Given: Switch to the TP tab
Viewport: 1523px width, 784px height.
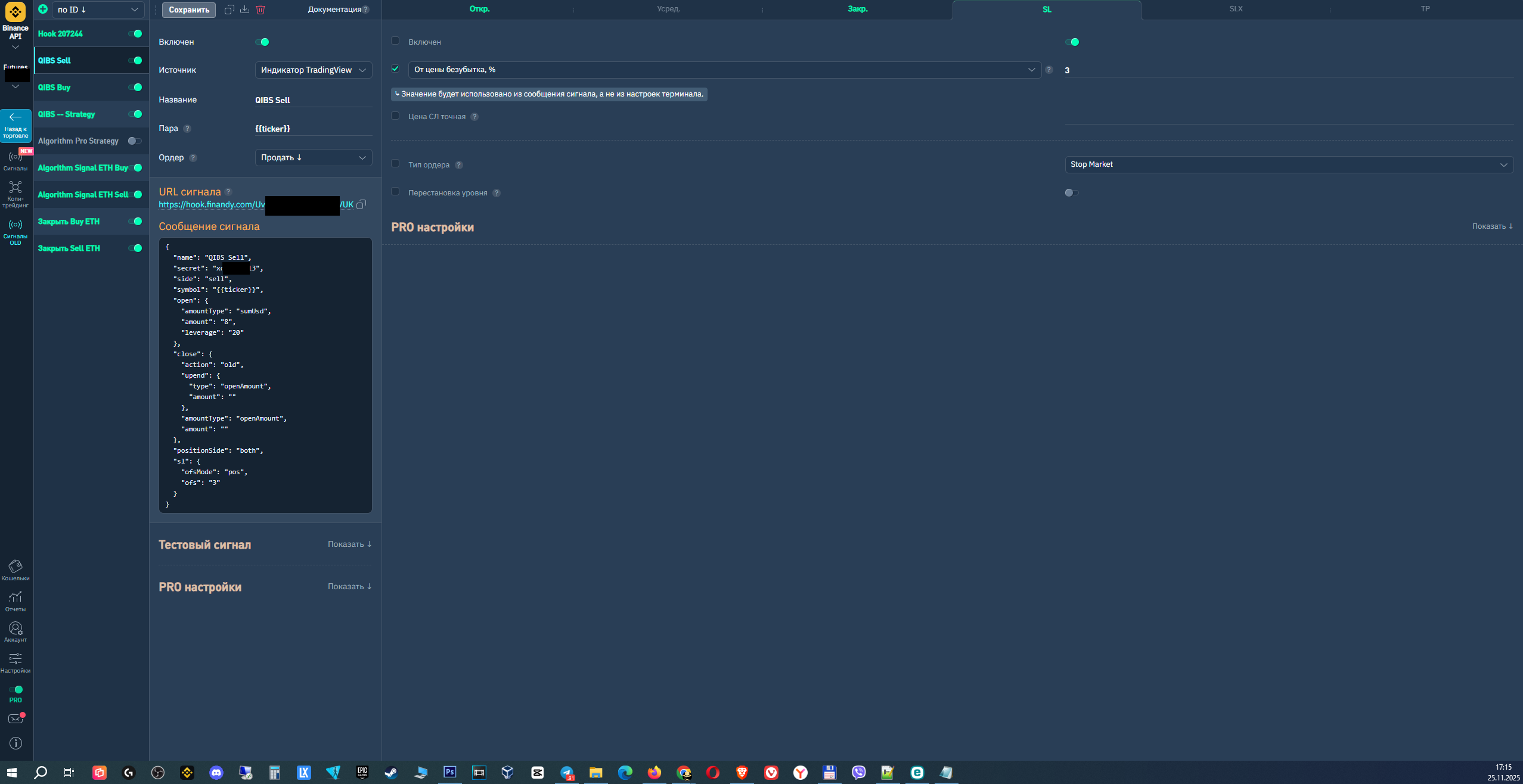Looking at the screenshot, I should tap(1425, 9).
